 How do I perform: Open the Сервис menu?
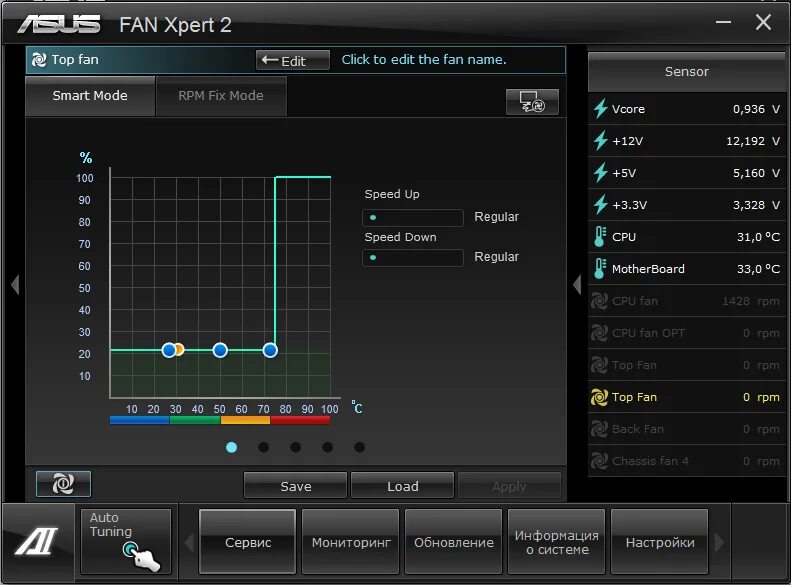(x=248, y=542)
